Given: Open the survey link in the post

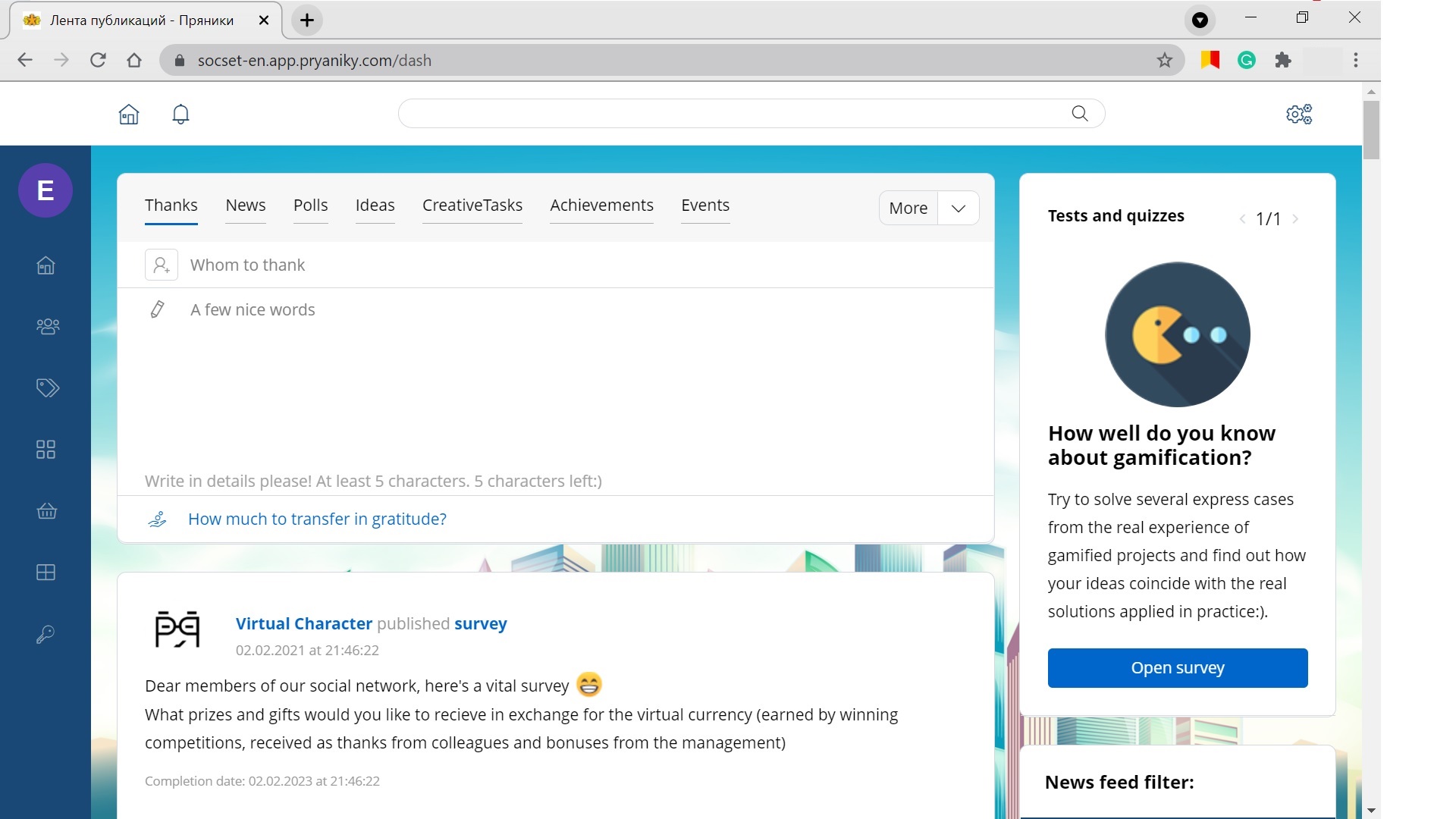Looking at the screenshot, I should [481, 623].
